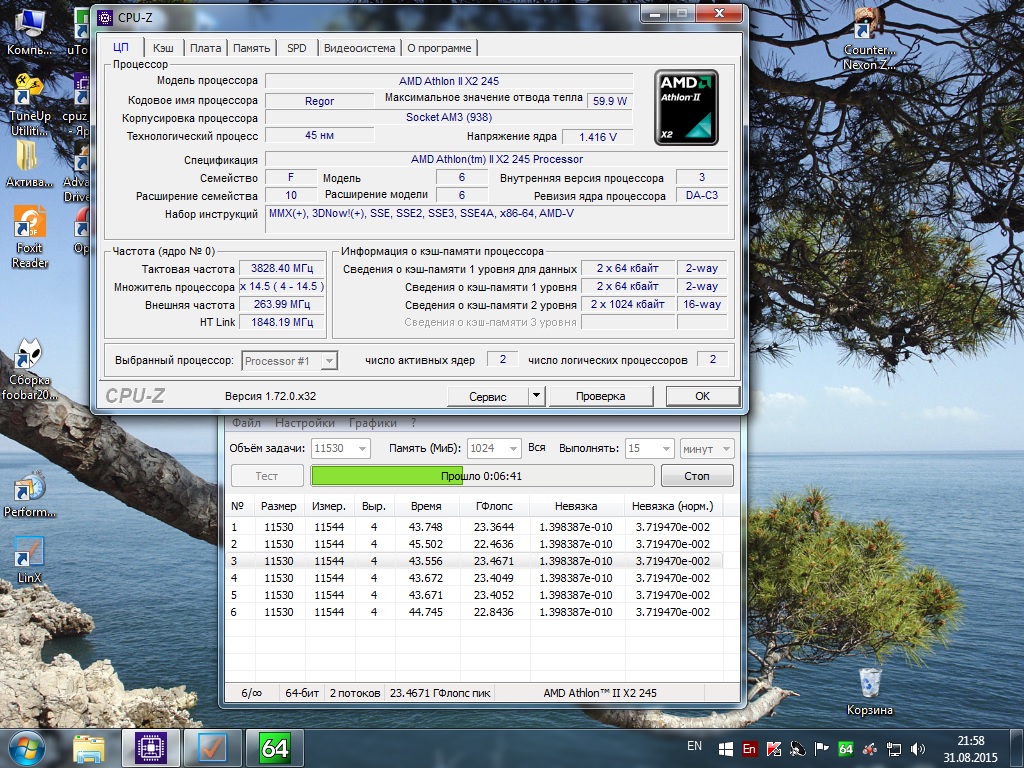1024x768 pixels.
Task: Click the green 64 tray icon
Action: point(846,749)
